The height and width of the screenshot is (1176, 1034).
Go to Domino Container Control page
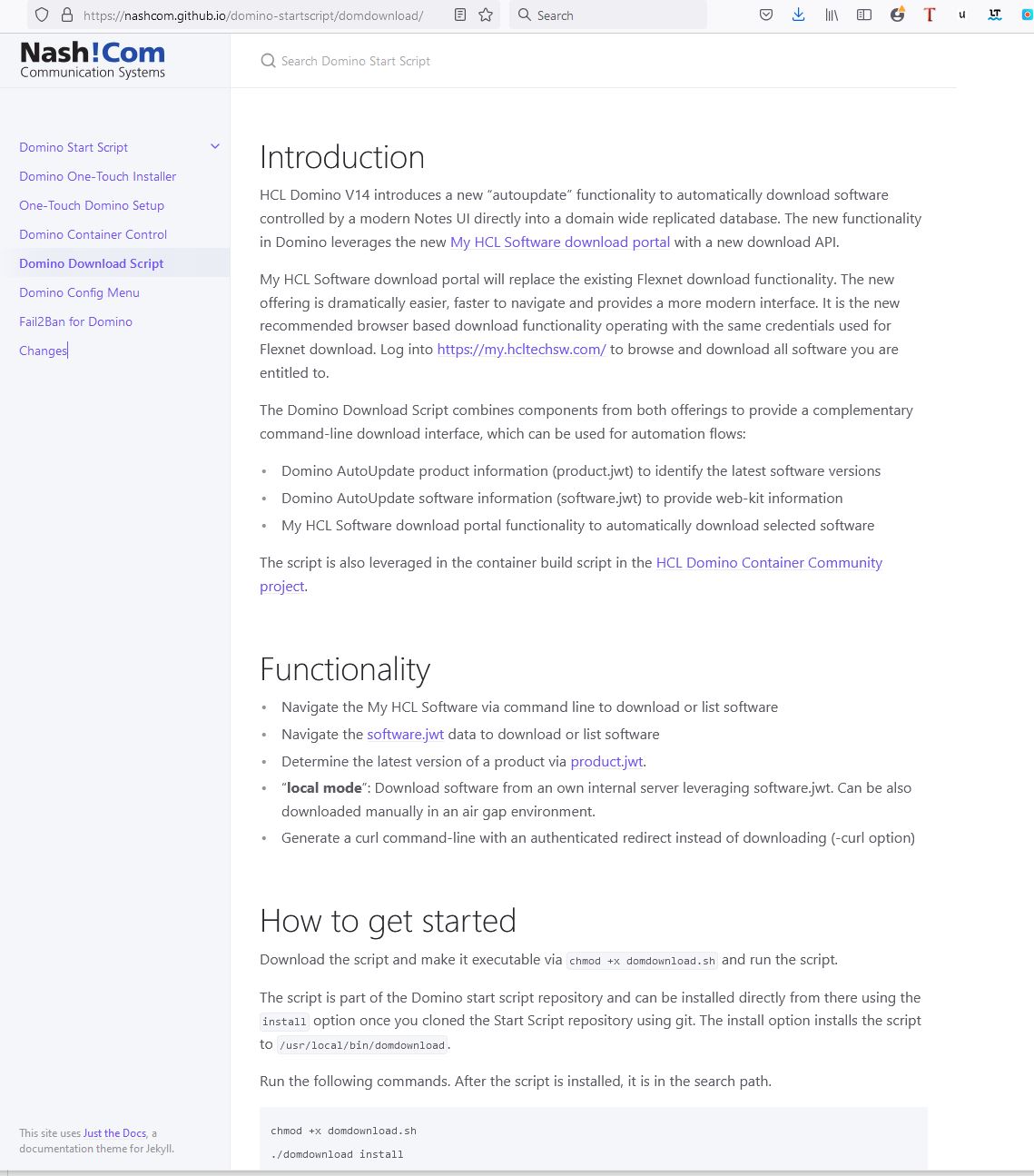[94, 234]
